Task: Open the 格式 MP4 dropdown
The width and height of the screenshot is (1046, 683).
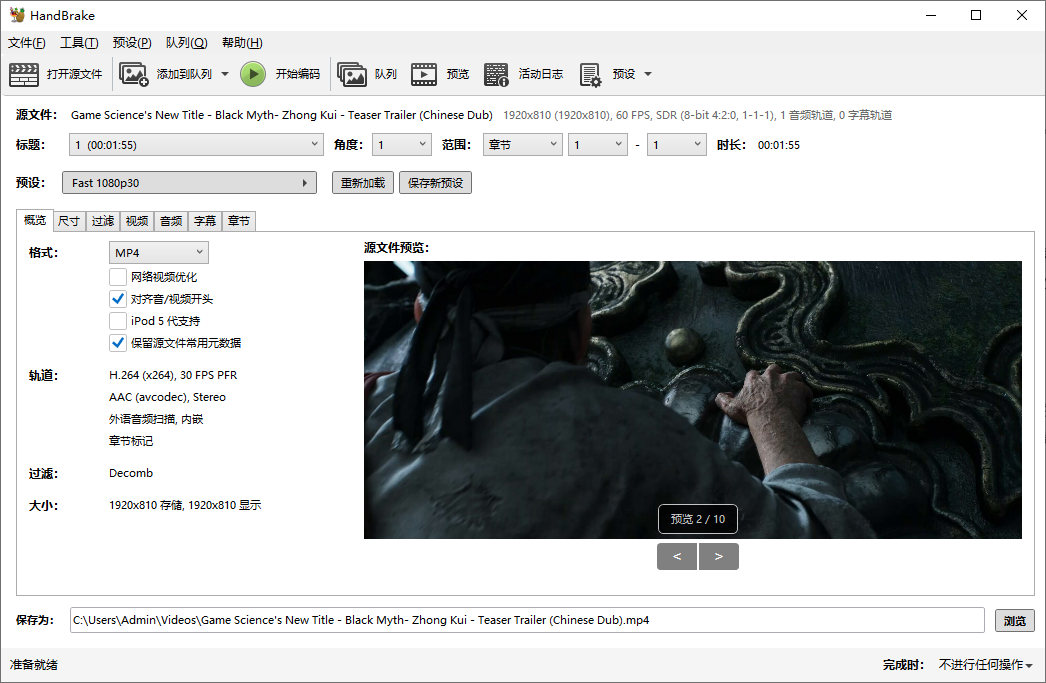Action: click(x=158, y=252)
